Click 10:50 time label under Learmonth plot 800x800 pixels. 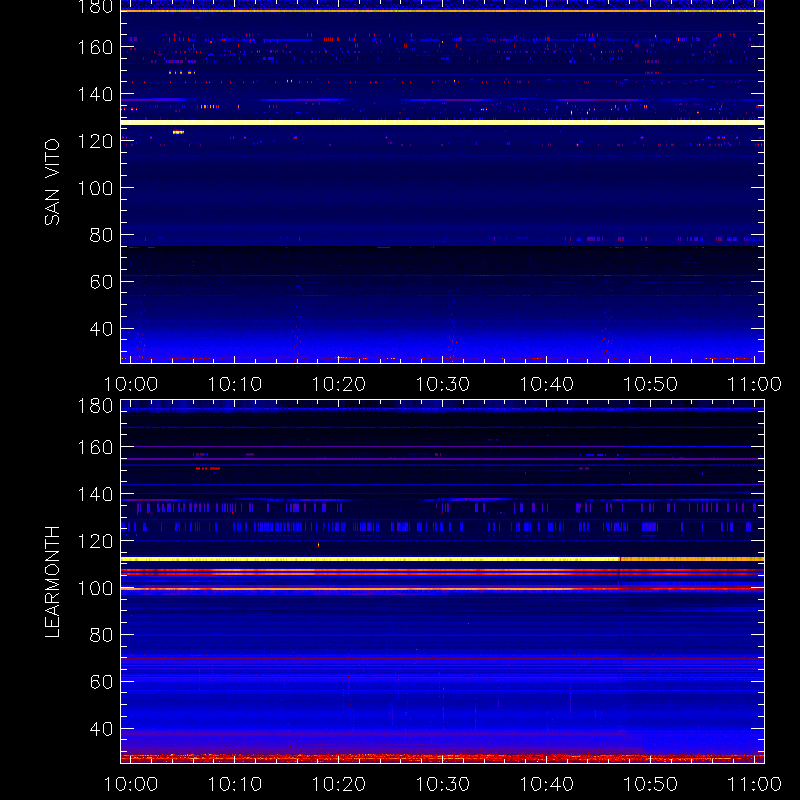(x=650, y=784)
